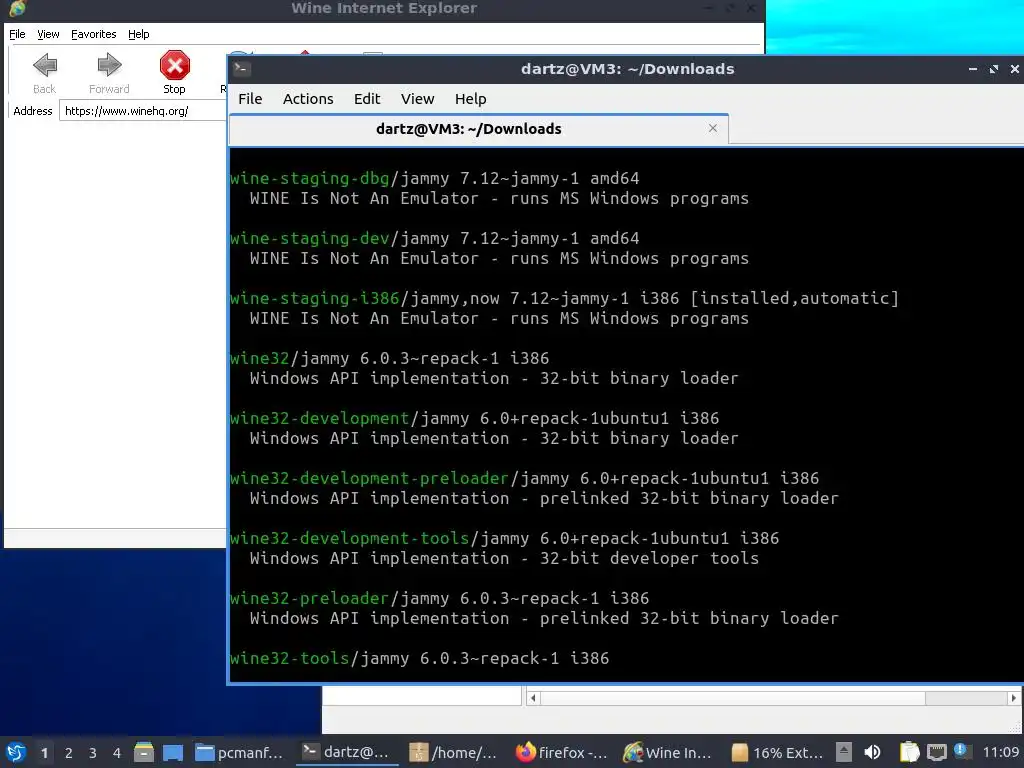Viewport: 1024px width, 768px height.
Task: Click the wine-staging-dbg package name
Action: [310, 178]
